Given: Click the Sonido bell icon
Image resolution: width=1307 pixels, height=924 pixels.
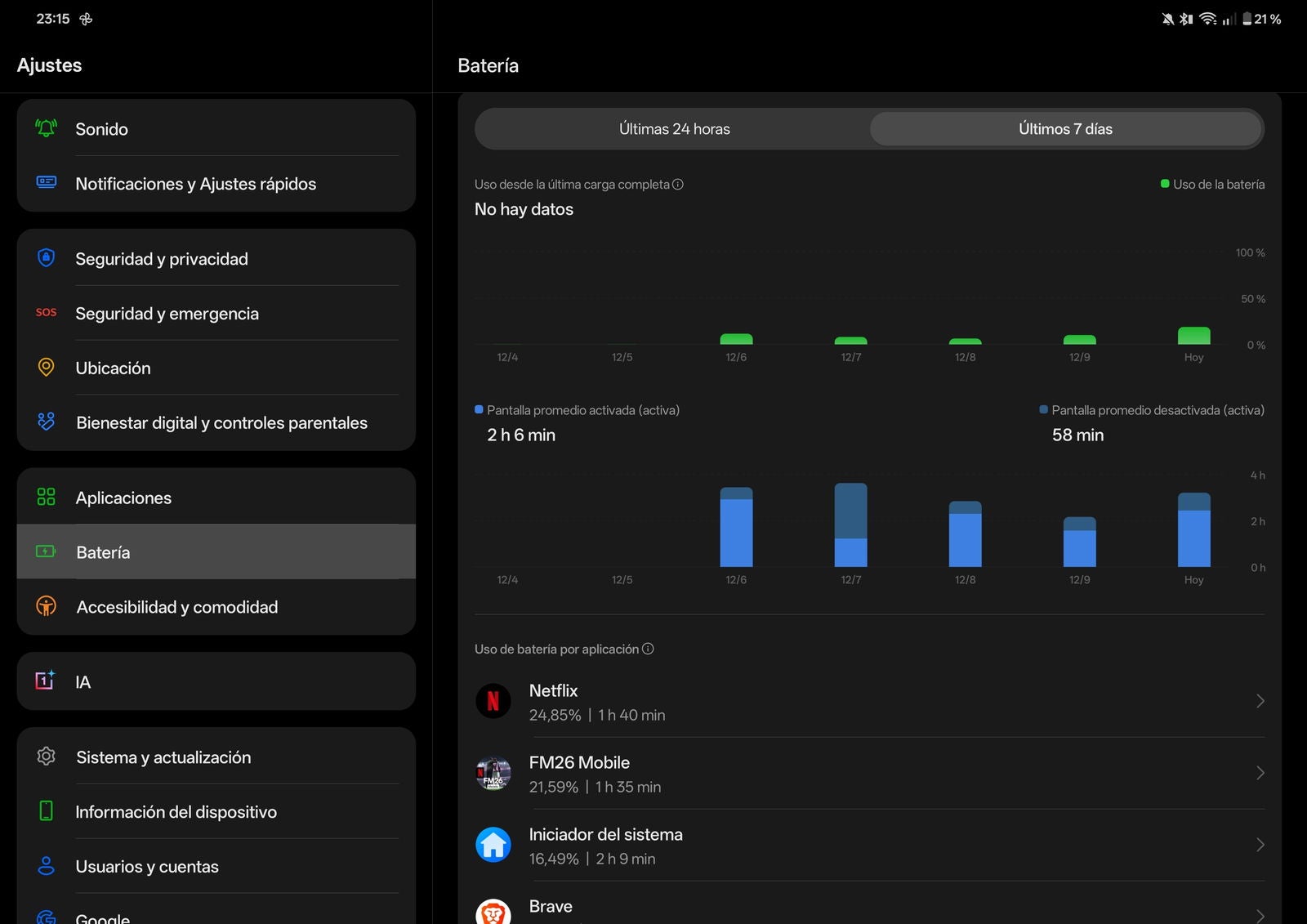Looking at the screenshot, I should (x=47, y=128).
